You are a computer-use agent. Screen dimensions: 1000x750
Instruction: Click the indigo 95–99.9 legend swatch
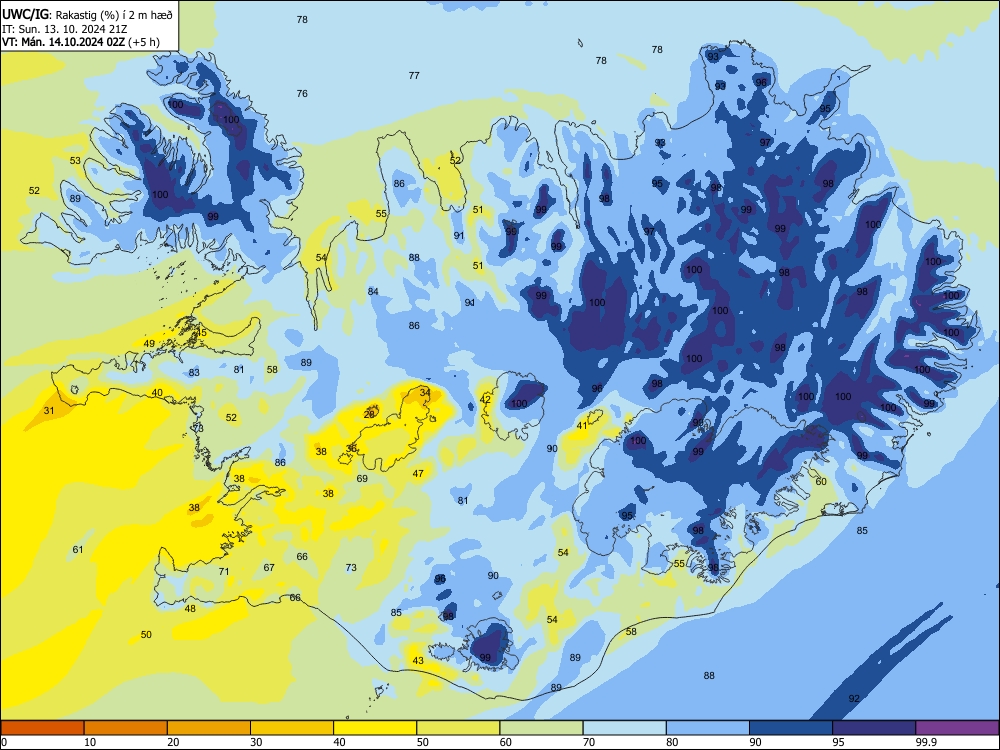pos(874,728)
